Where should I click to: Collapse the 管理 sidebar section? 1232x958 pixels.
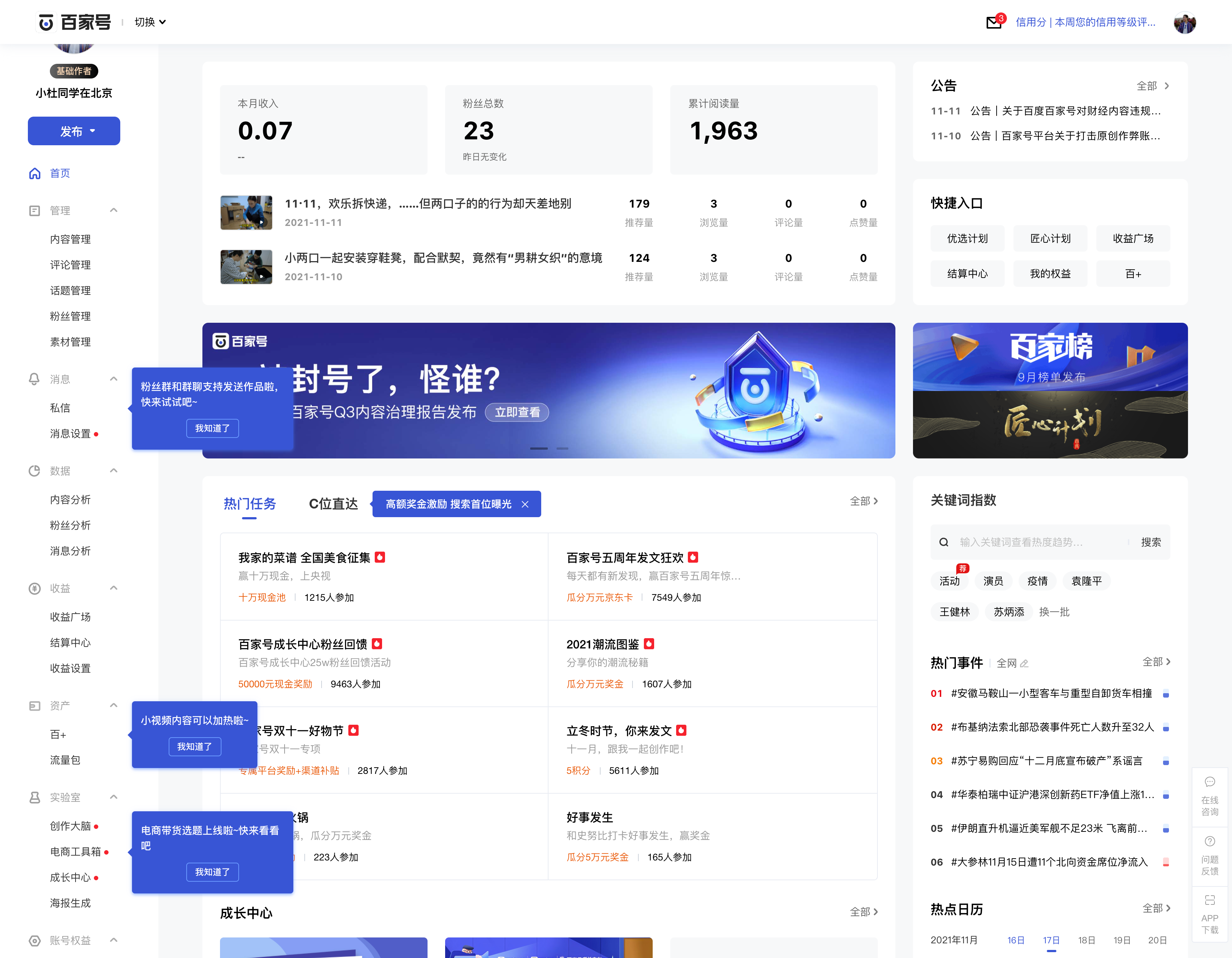[113, 211]
